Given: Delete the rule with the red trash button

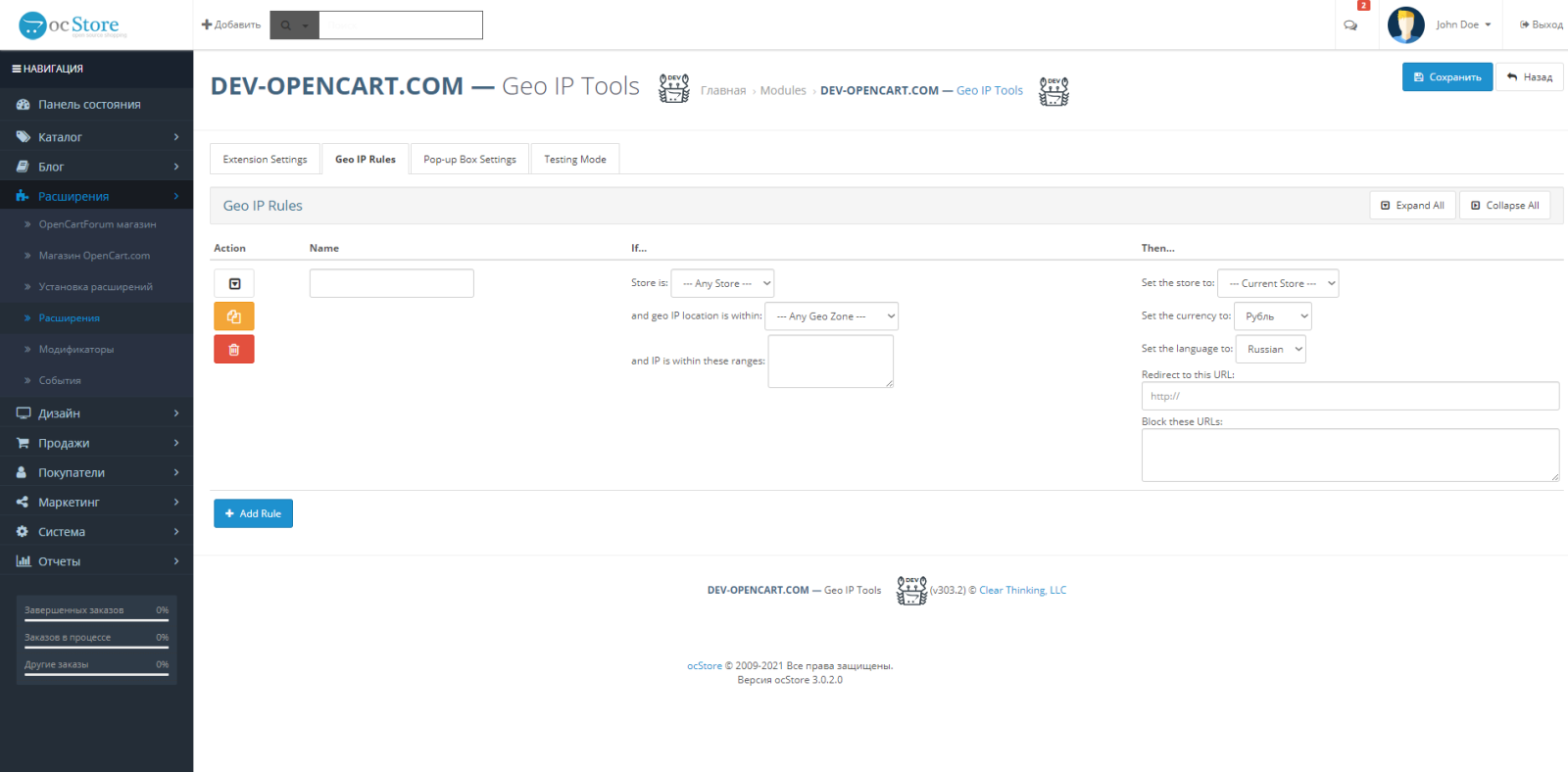Looking at the screenshot, I should [234, 350].
